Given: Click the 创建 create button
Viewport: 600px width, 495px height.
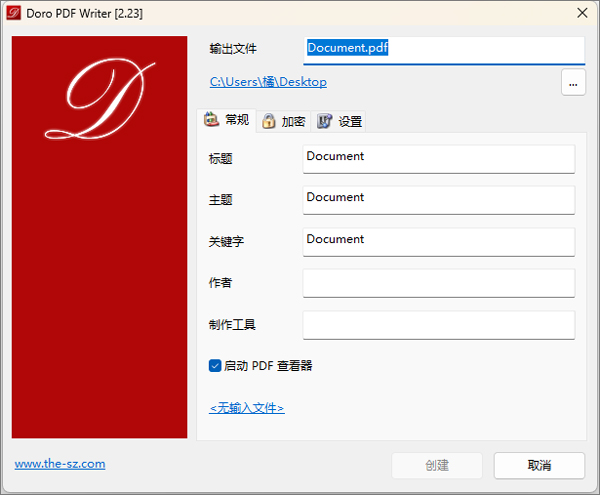Looking at the screenshot, I should click(437, 466).
